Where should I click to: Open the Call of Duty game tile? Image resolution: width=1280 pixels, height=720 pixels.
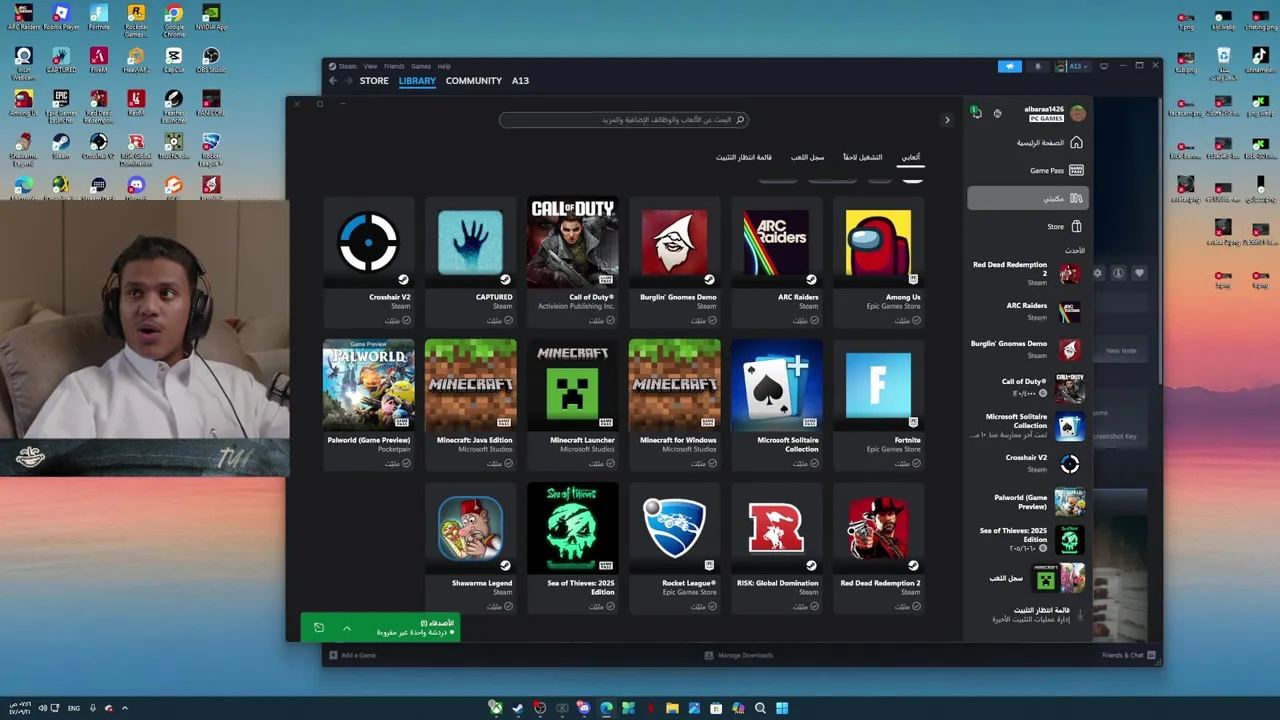click(572, 262)
